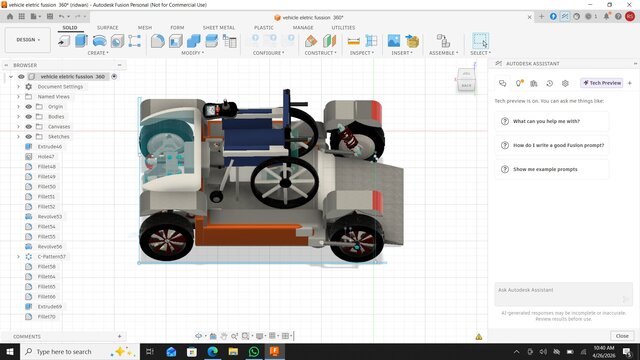Open the Assistant settings gear icon
This screenshot has height=360, width=640.
tap(565, 83)
